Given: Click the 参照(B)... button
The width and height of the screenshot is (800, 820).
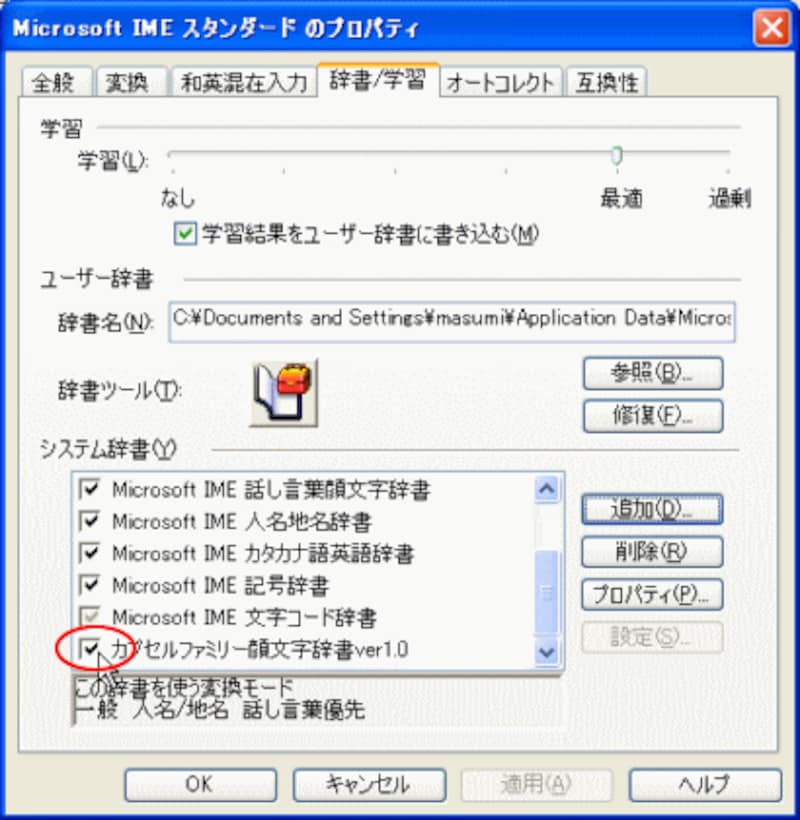Looking at the screenshot, I should [653, 373].
